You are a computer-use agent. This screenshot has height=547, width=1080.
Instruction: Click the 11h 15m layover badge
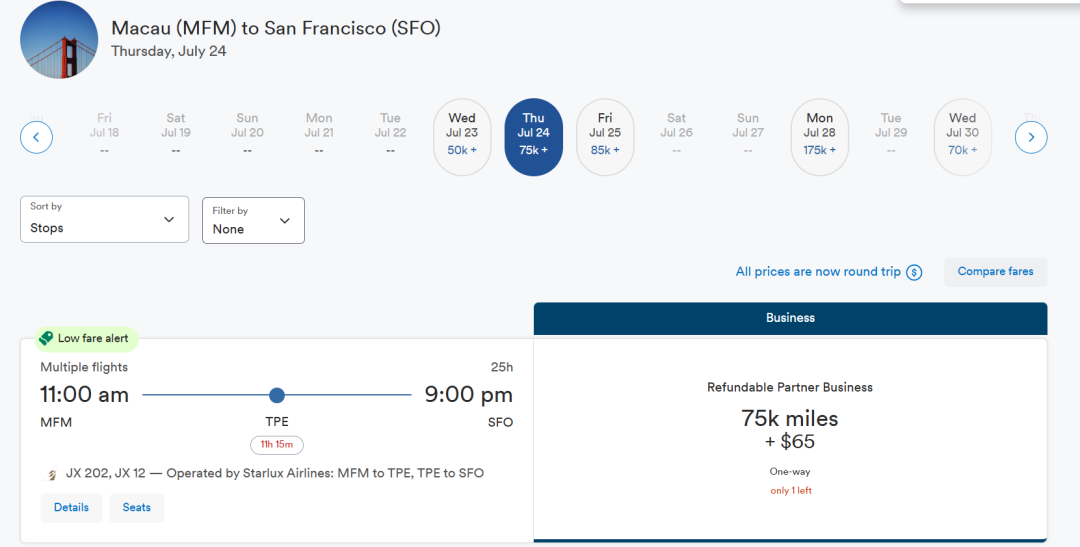277,445
